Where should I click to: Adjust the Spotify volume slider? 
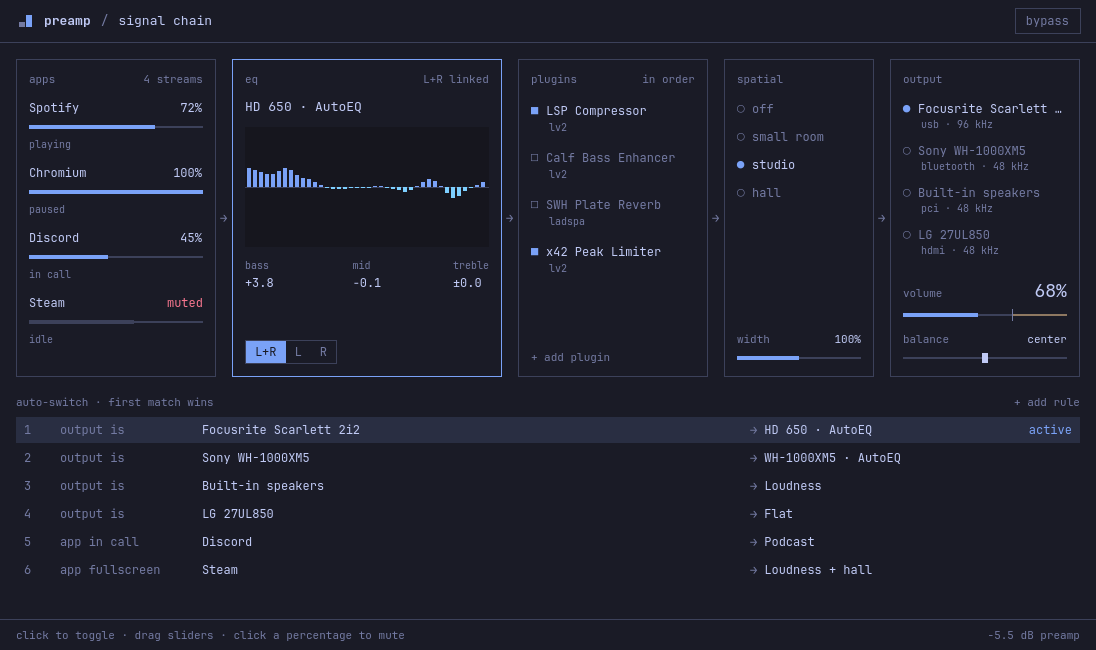pos(116,127)
